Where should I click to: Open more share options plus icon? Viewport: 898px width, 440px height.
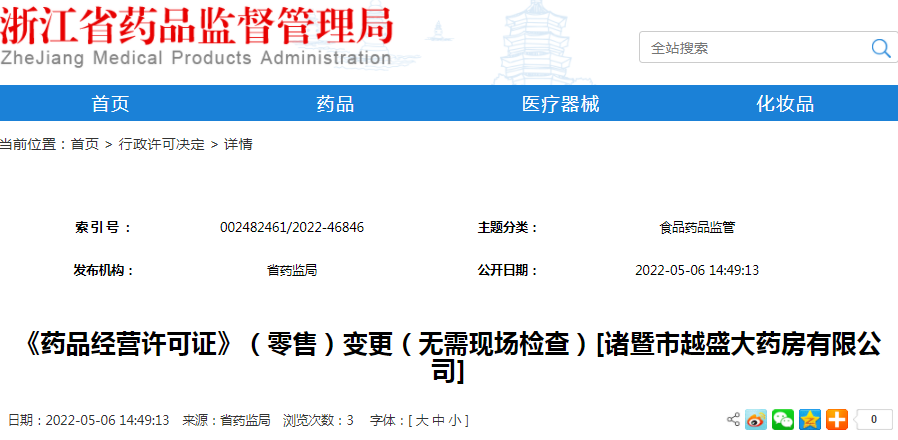tap(837, 420)
